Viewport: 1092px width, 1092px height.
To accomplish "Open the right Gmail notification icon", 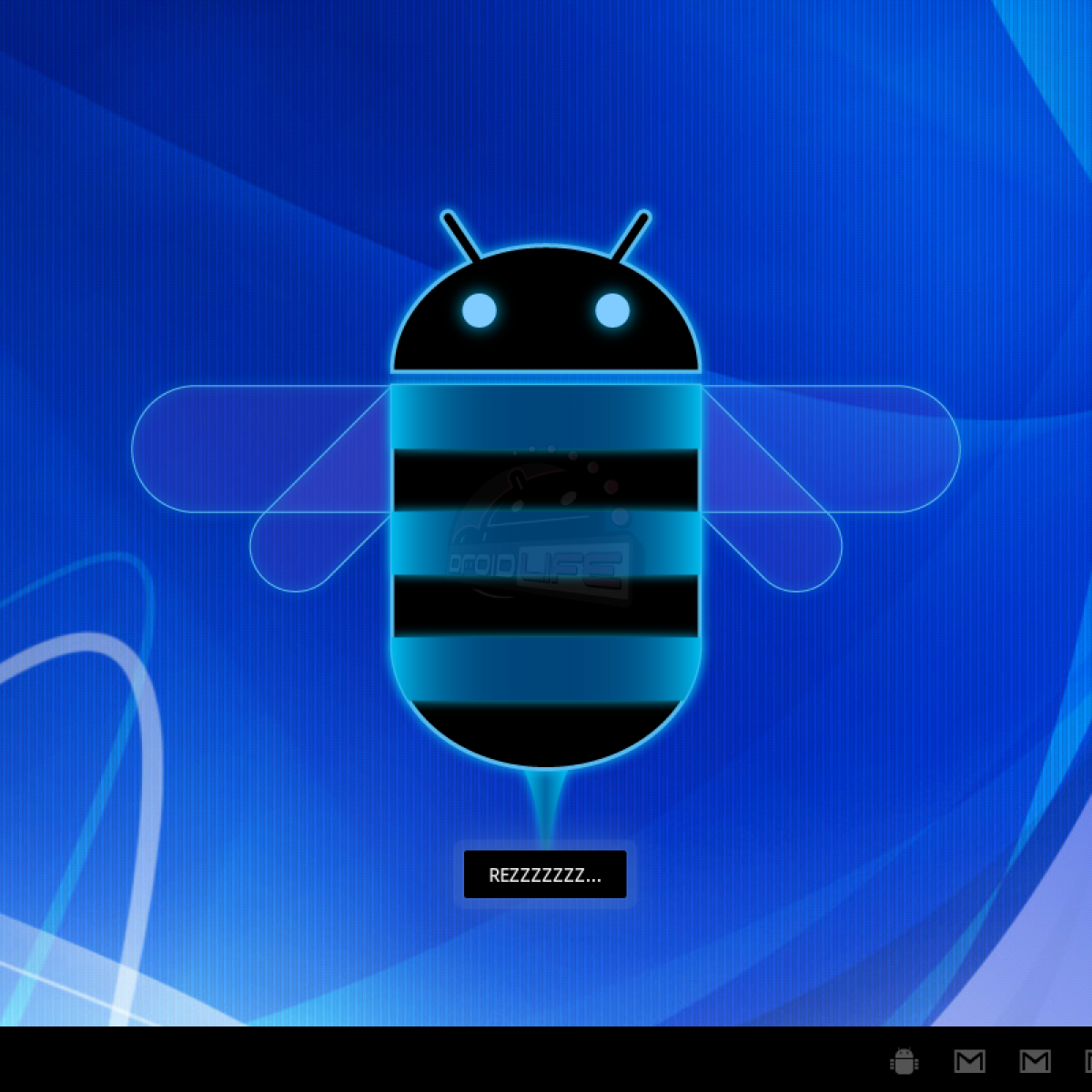I will click(x=1035, y=1061).
